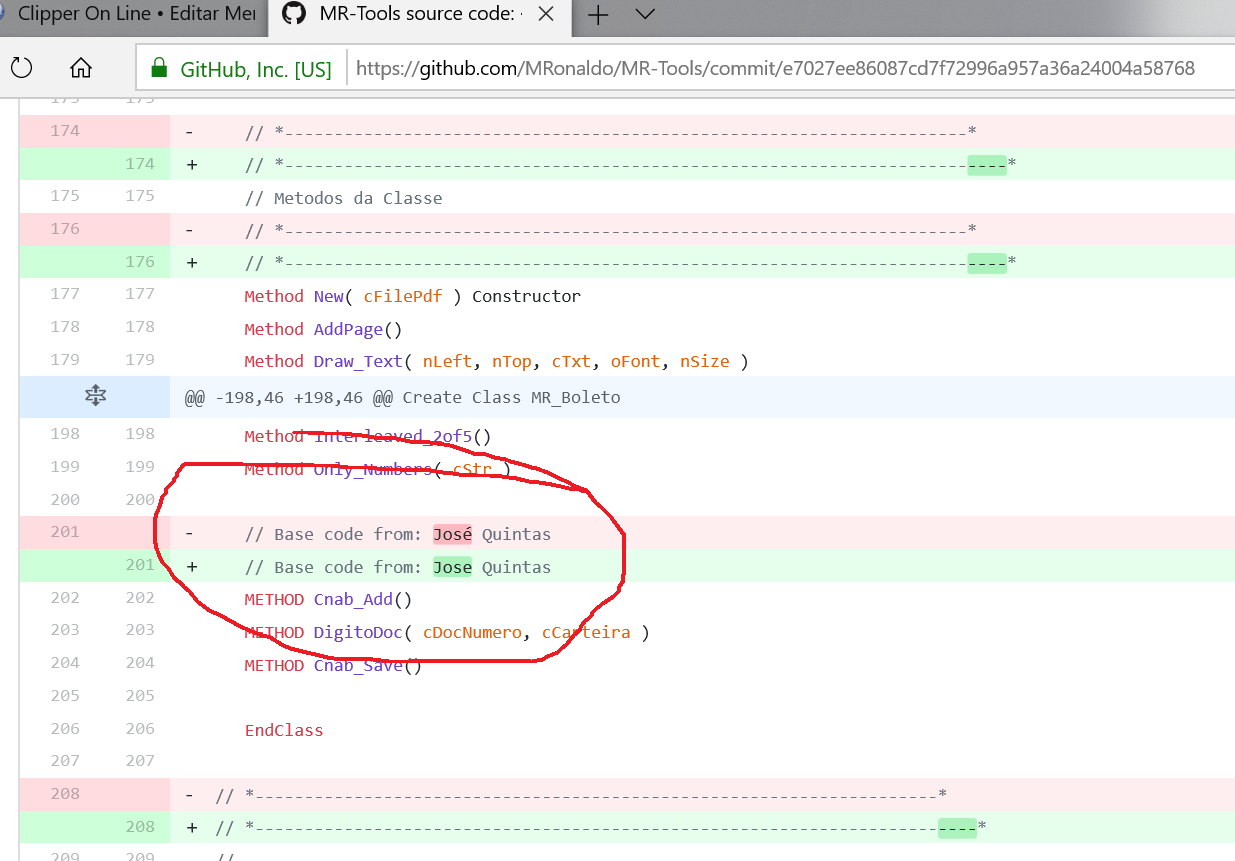Image resolution: width=1235 pixels, height=861 pixels.
Task: Click the highlighted green word "Jose"
Action: click(452, 567)
